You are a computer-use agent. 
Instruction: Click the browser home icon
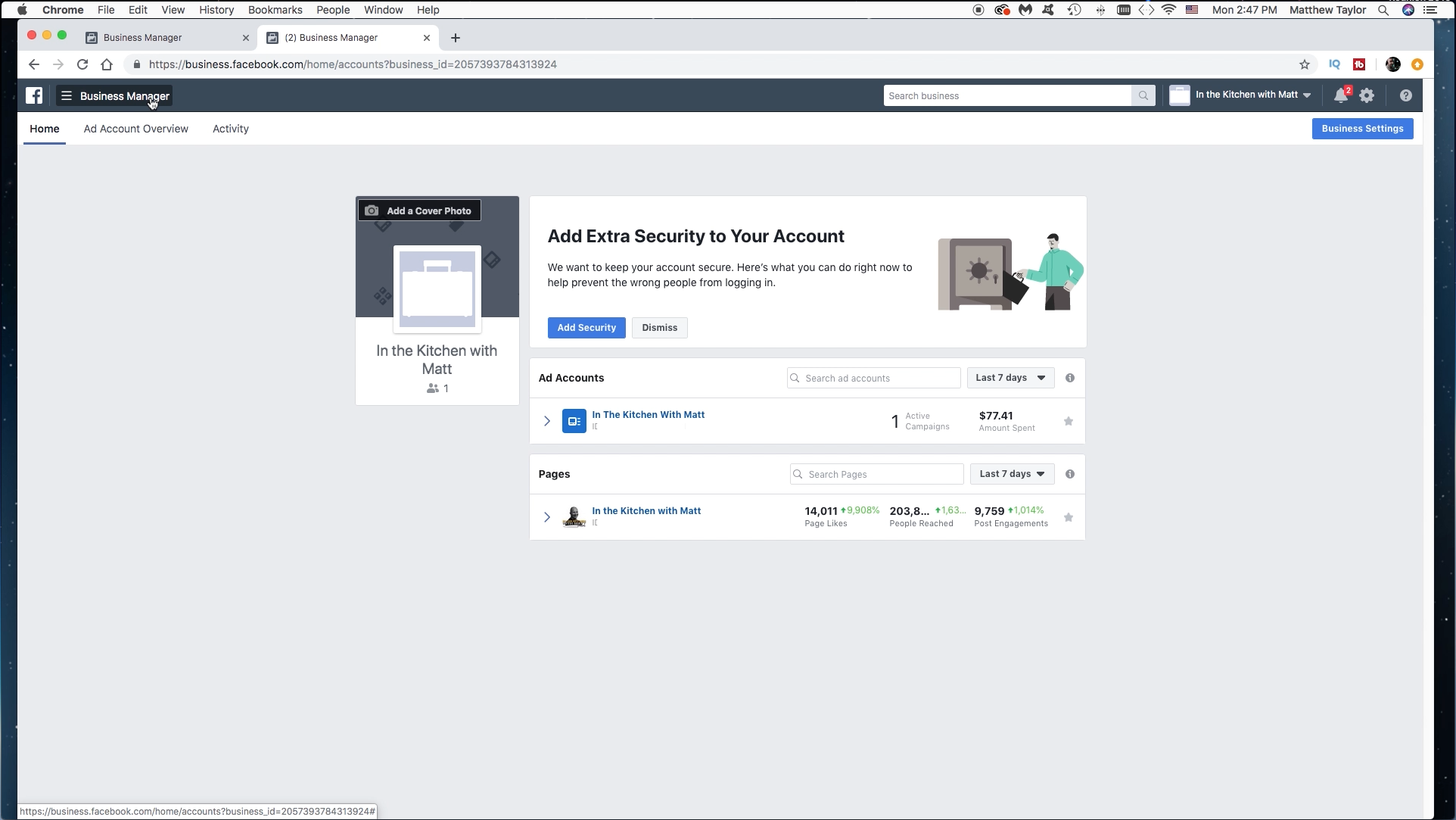click(107, 64)
